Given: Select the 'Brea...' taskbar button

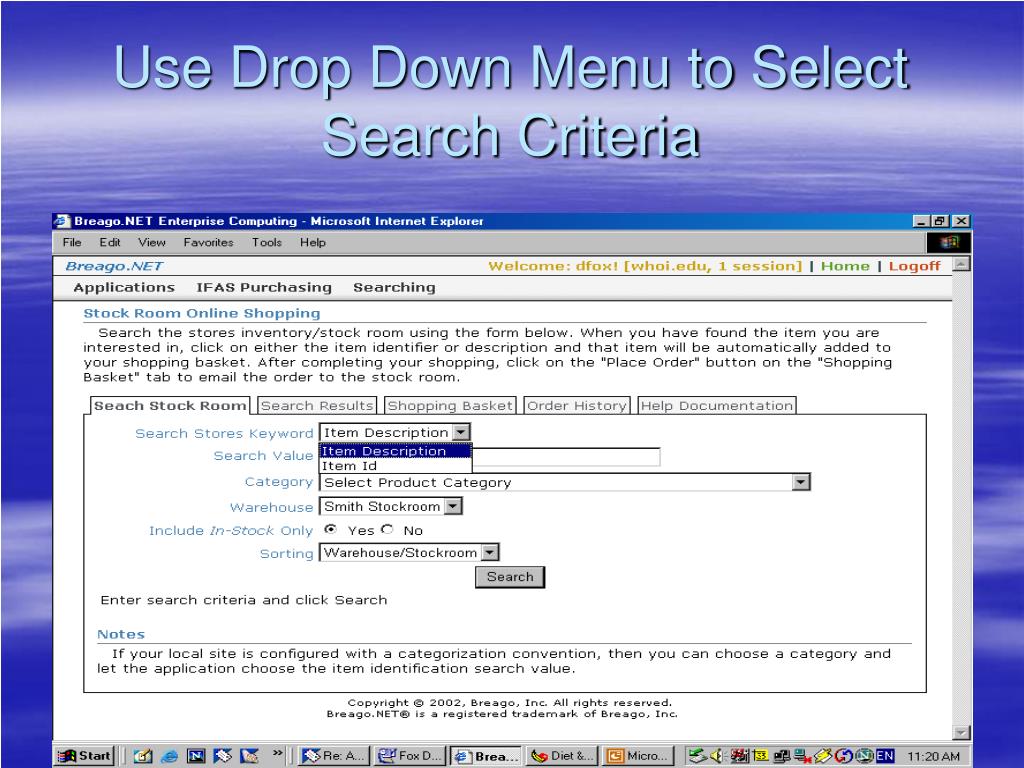Looking at the screenshot, I should [x=486, y=756].
